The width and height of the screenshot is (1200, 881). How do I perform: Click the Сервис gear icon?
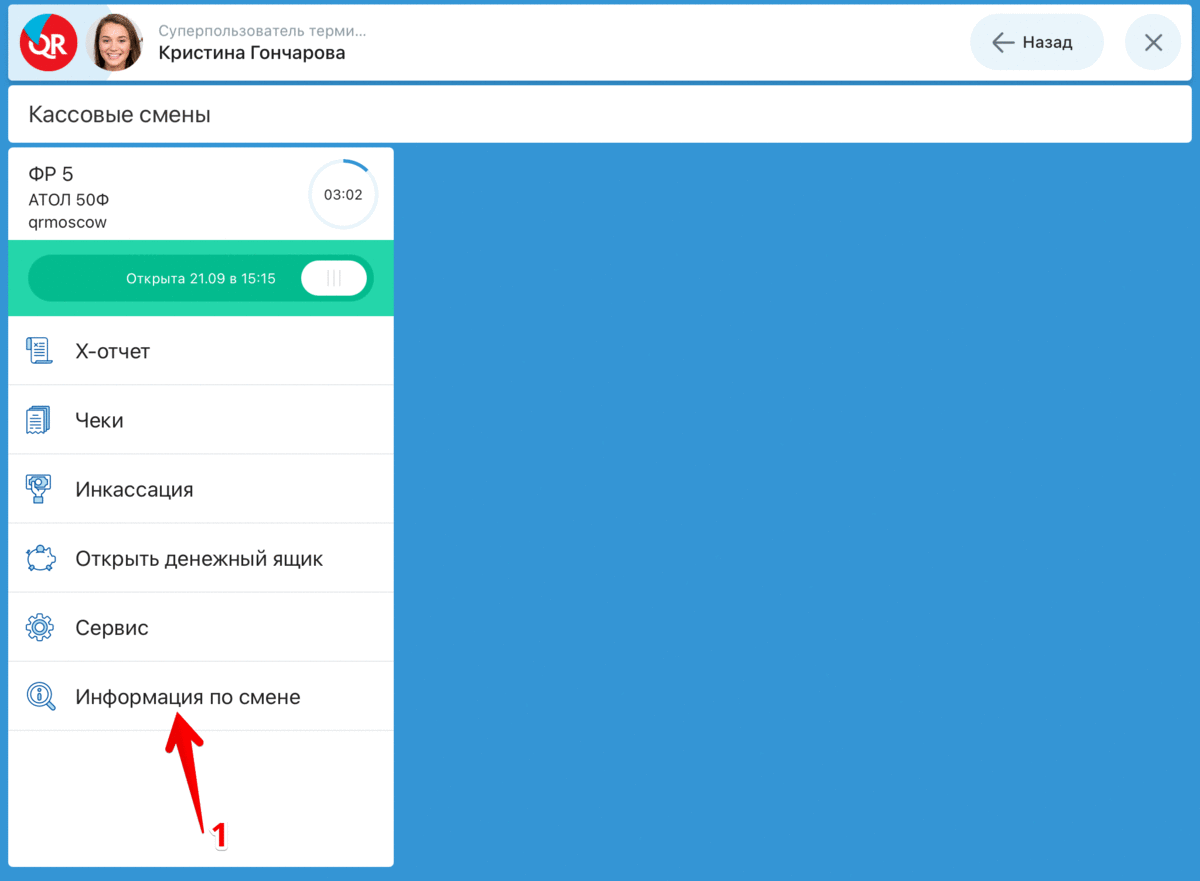coord(39,628)
